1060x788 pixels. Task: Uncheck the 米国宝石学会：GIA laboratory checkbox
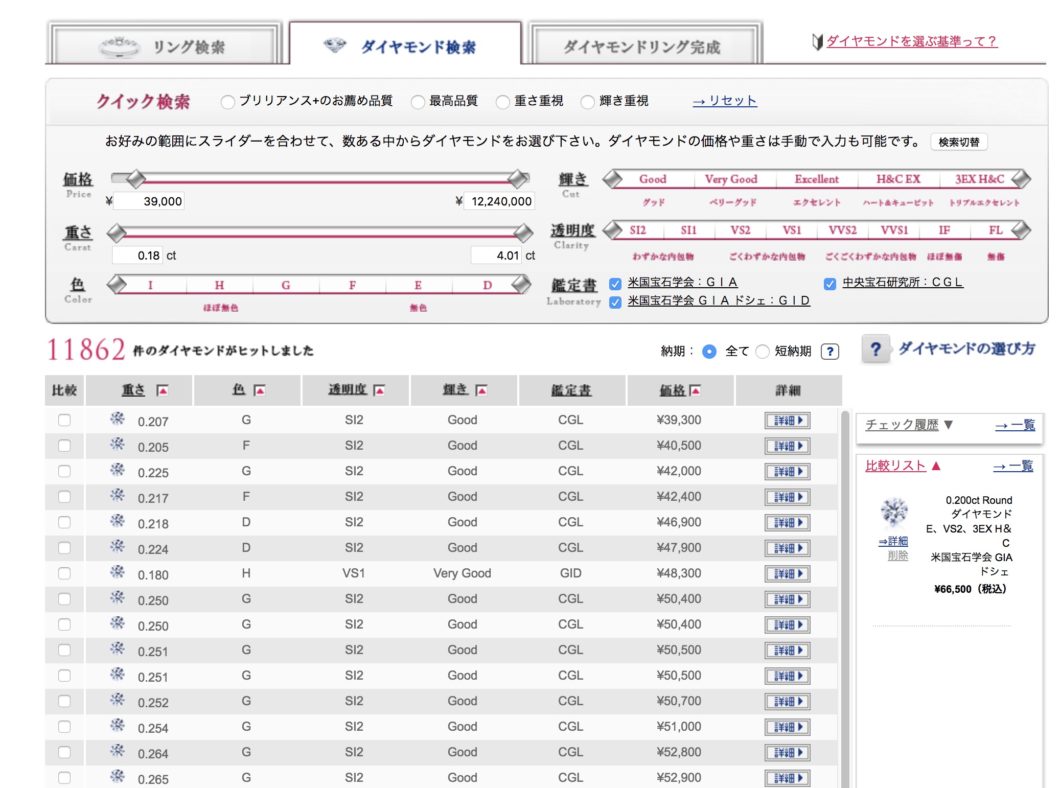[616, 283]
